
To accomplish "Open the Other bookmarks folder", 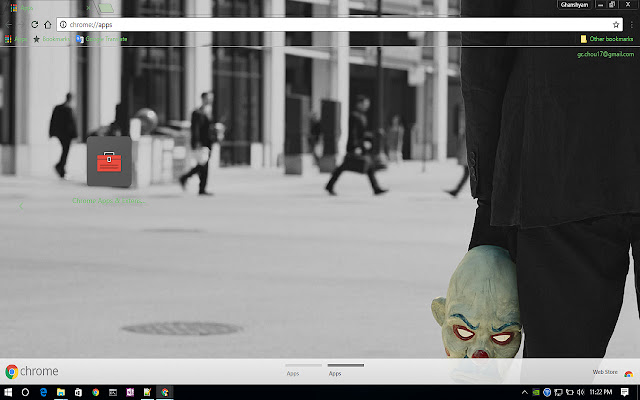I will (x=607, y=39).
